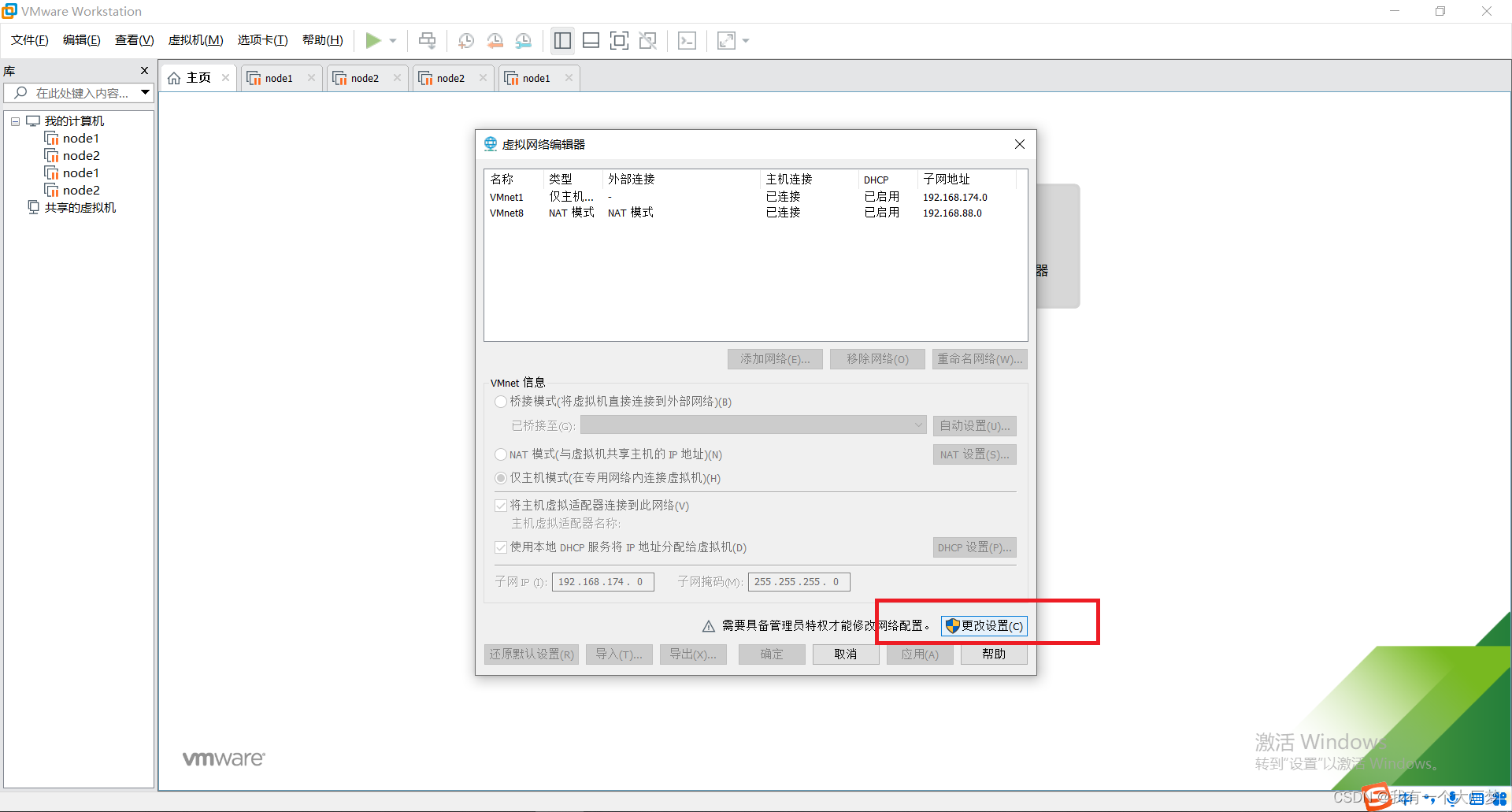Click subnet address 192.168.88.0 cell
Image resolution: width=1512 pixels, height=812 pixels.
click(952, 213)
